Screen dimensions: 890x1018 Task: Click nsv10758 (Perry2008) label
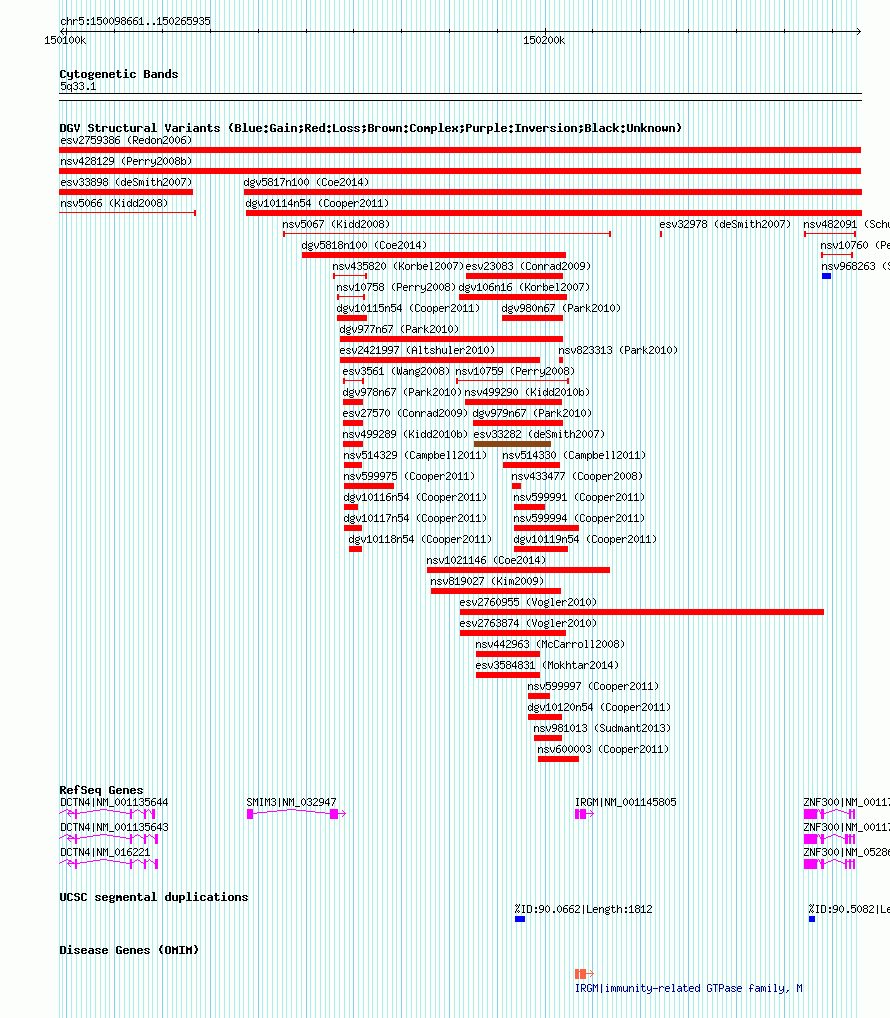(x=395, y=287)
